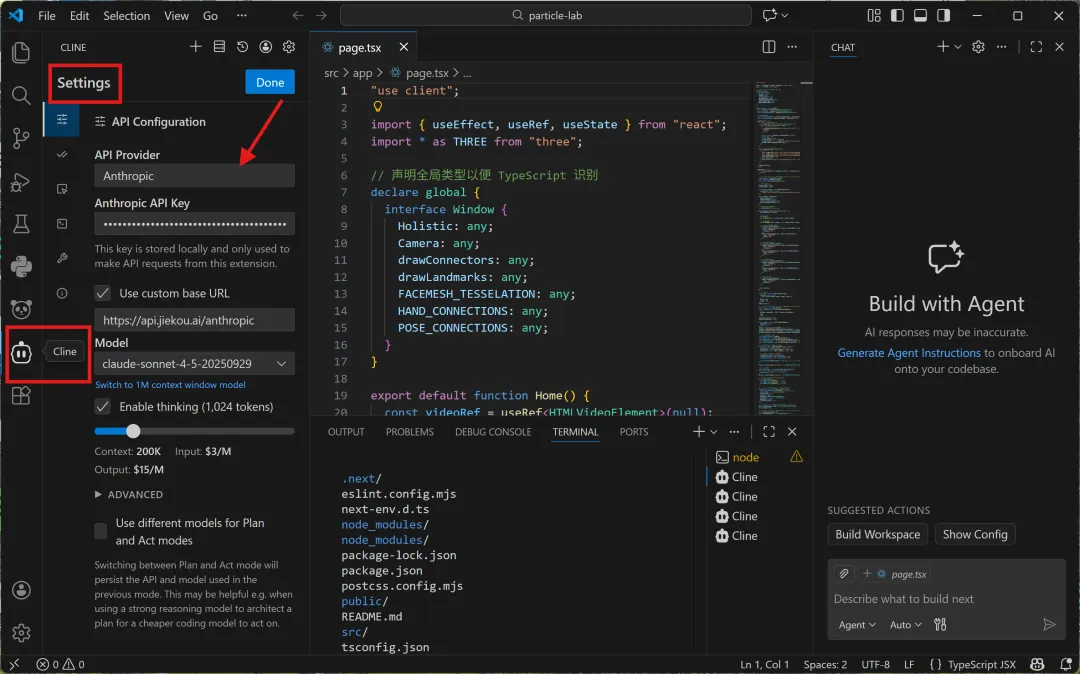The image size is (1080, 674).
Task: Switch to the PROBLEMS panel tab
Action: [410, 432]
